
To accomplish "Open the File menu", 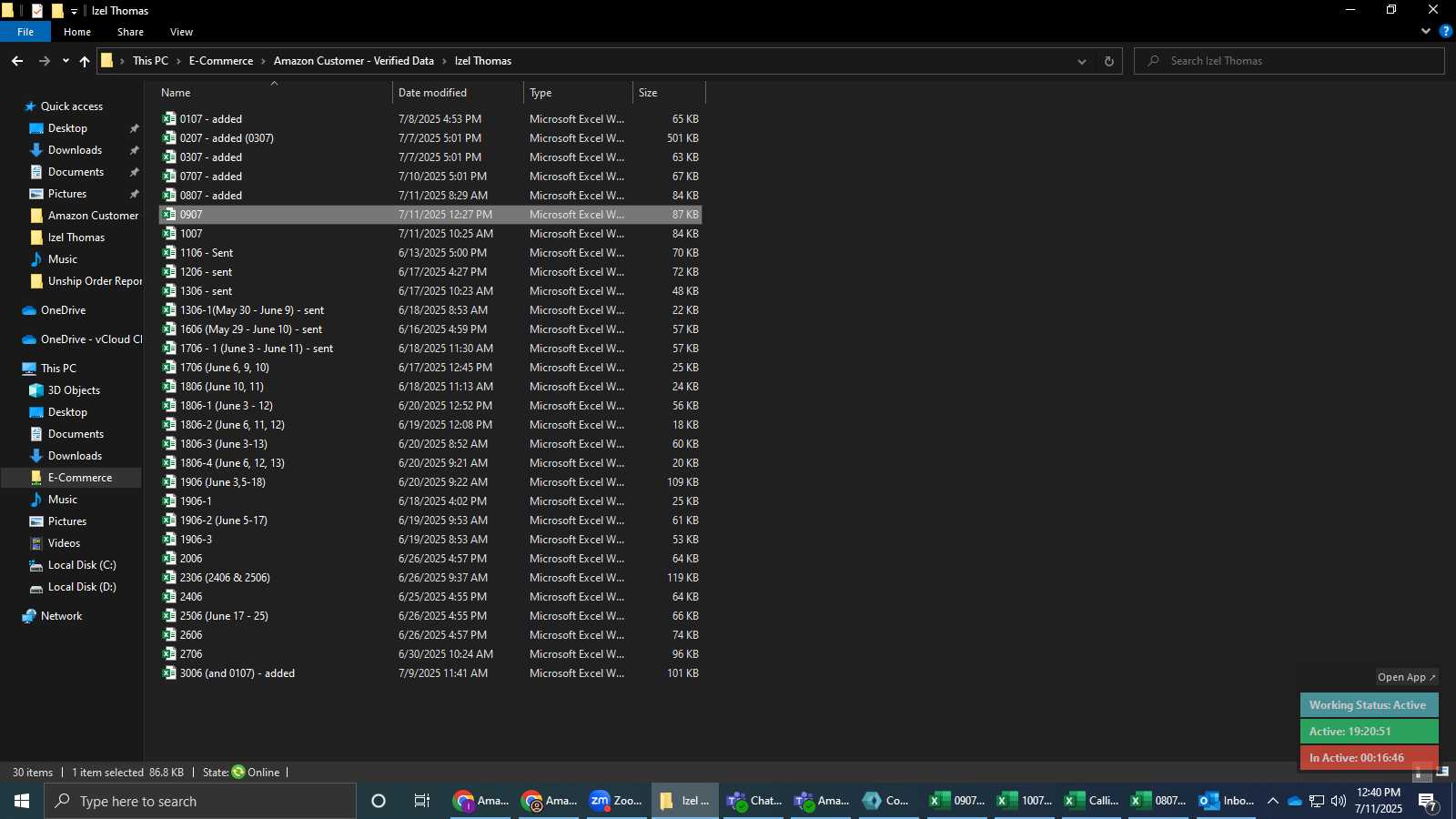I will (25, 32).
